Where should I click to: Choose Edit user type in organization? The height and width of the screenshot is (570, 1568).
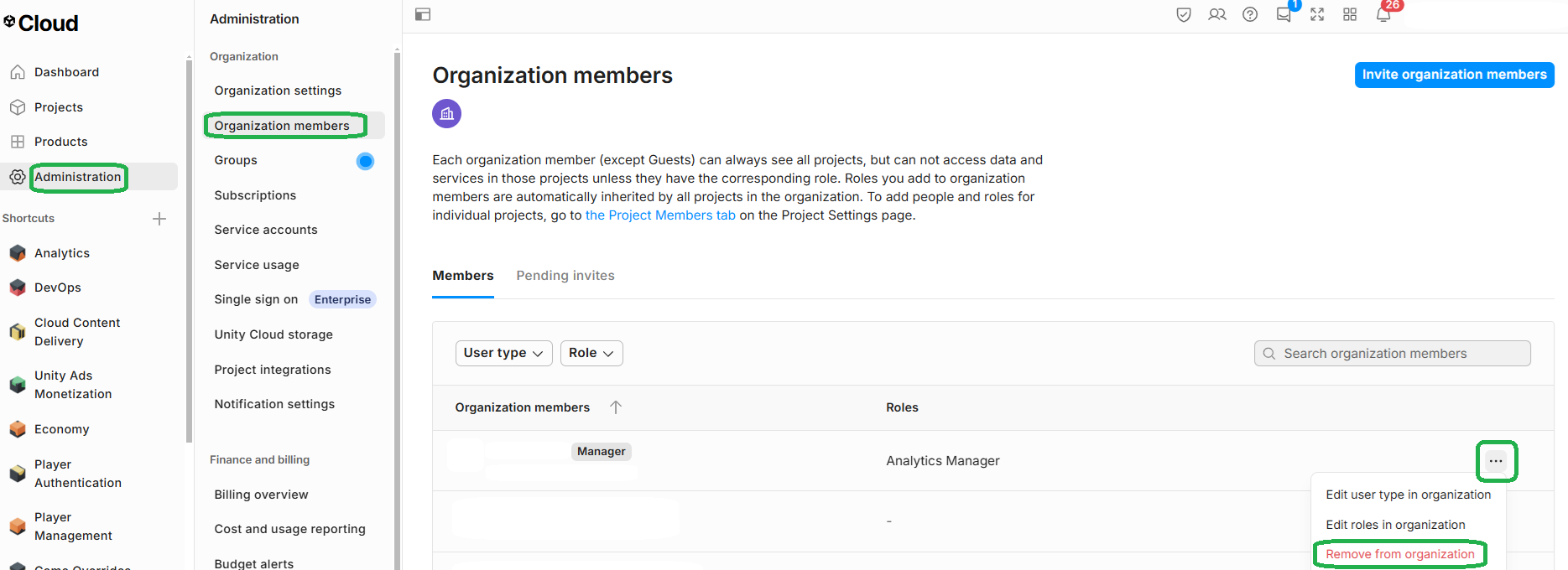click(1409, 495)
